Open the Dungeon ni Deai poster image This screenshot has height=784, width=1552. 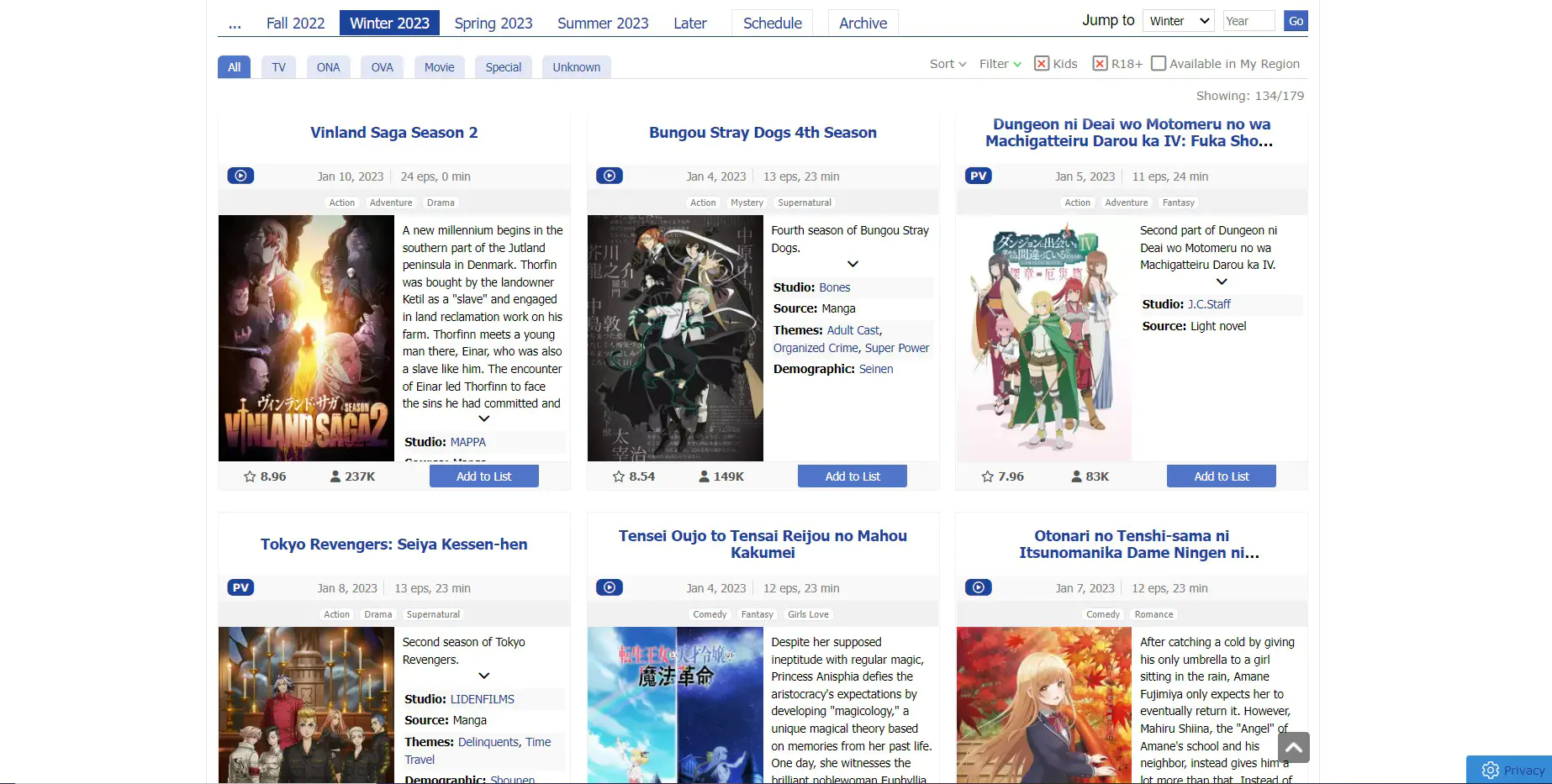click(1044, 338)
